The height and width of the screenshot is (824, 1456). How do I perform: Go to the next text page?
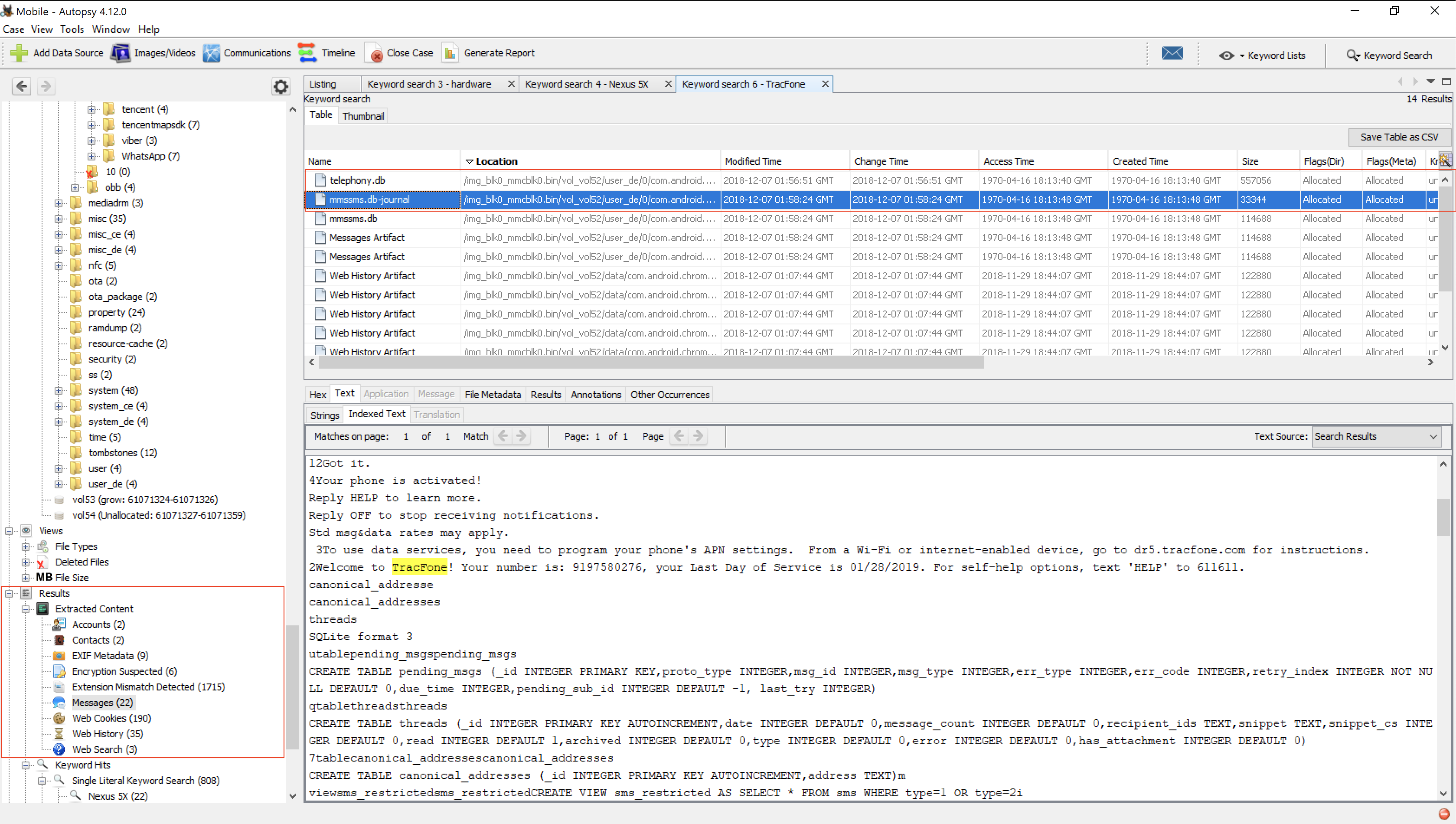tap(699, 436)
